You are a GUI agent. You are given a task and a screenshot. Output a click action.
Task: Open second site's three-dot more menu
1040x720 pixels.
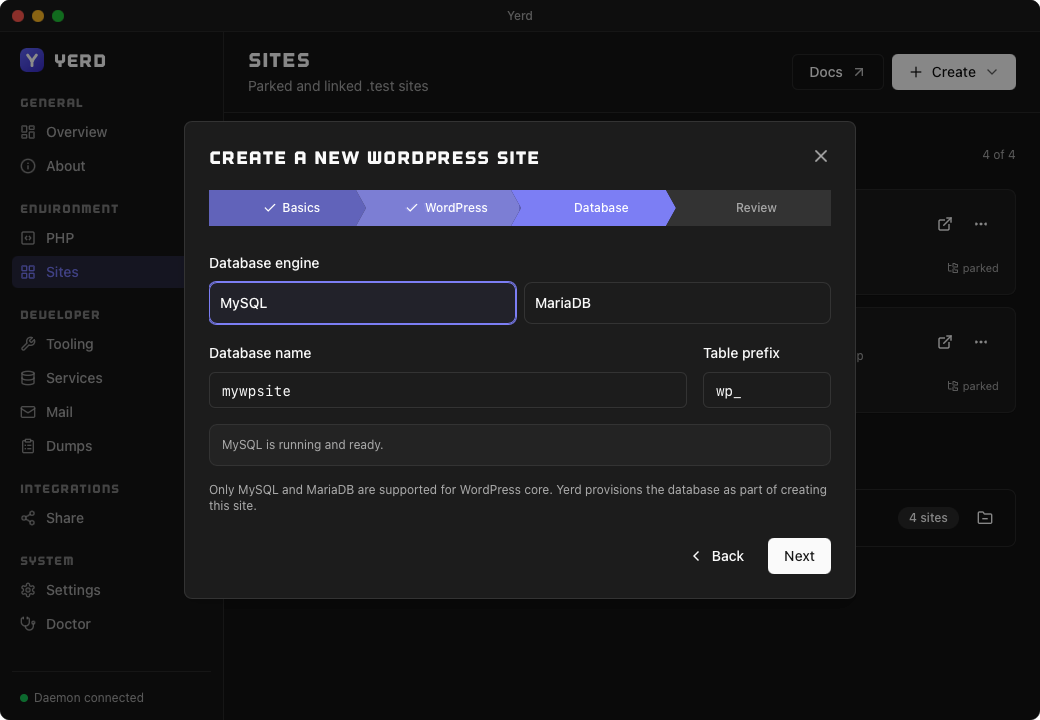pos(981,342)
